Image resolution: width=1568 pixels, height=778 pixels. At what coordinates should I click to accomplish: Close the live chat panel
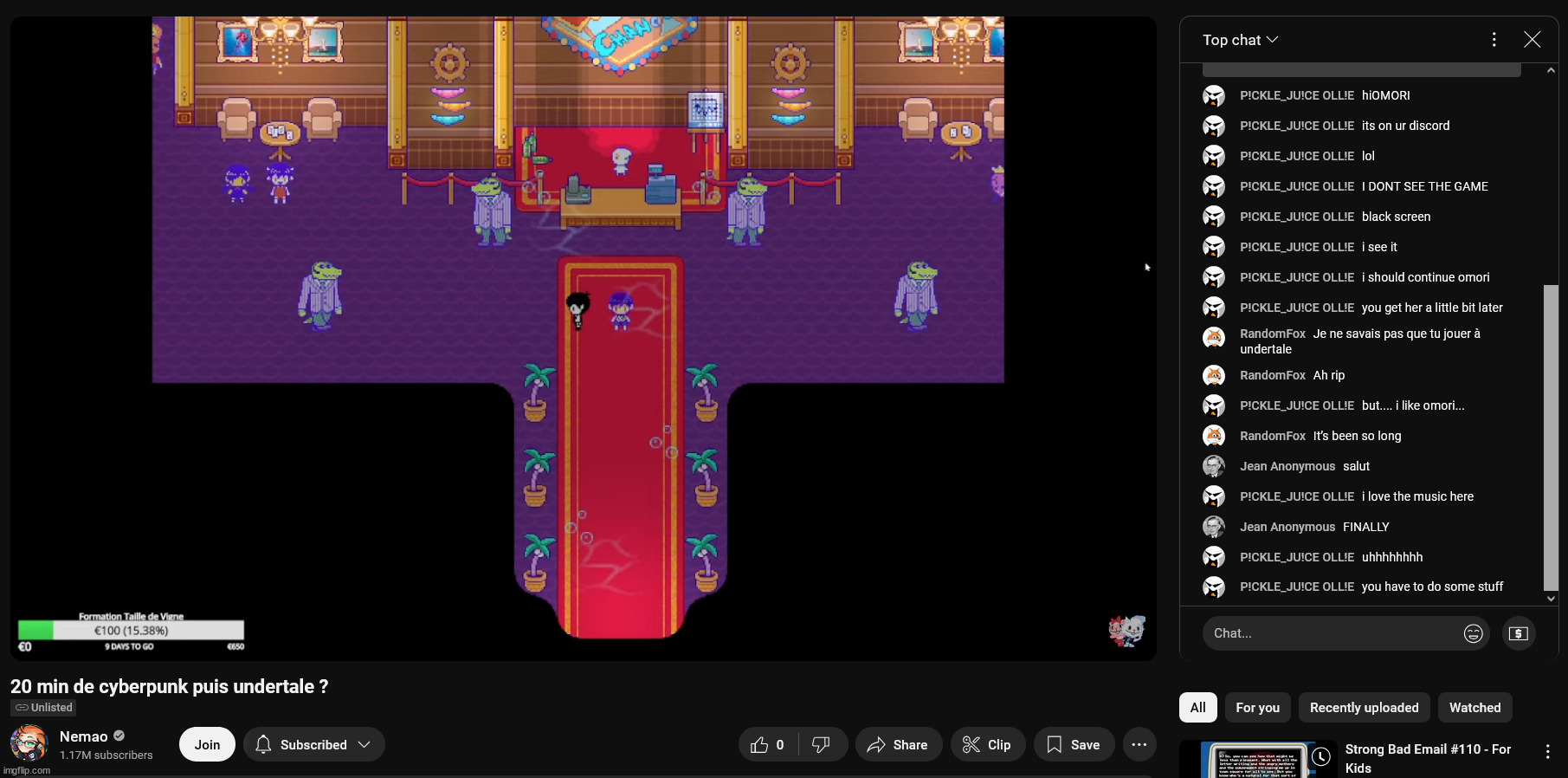[x=1532, y=40]
